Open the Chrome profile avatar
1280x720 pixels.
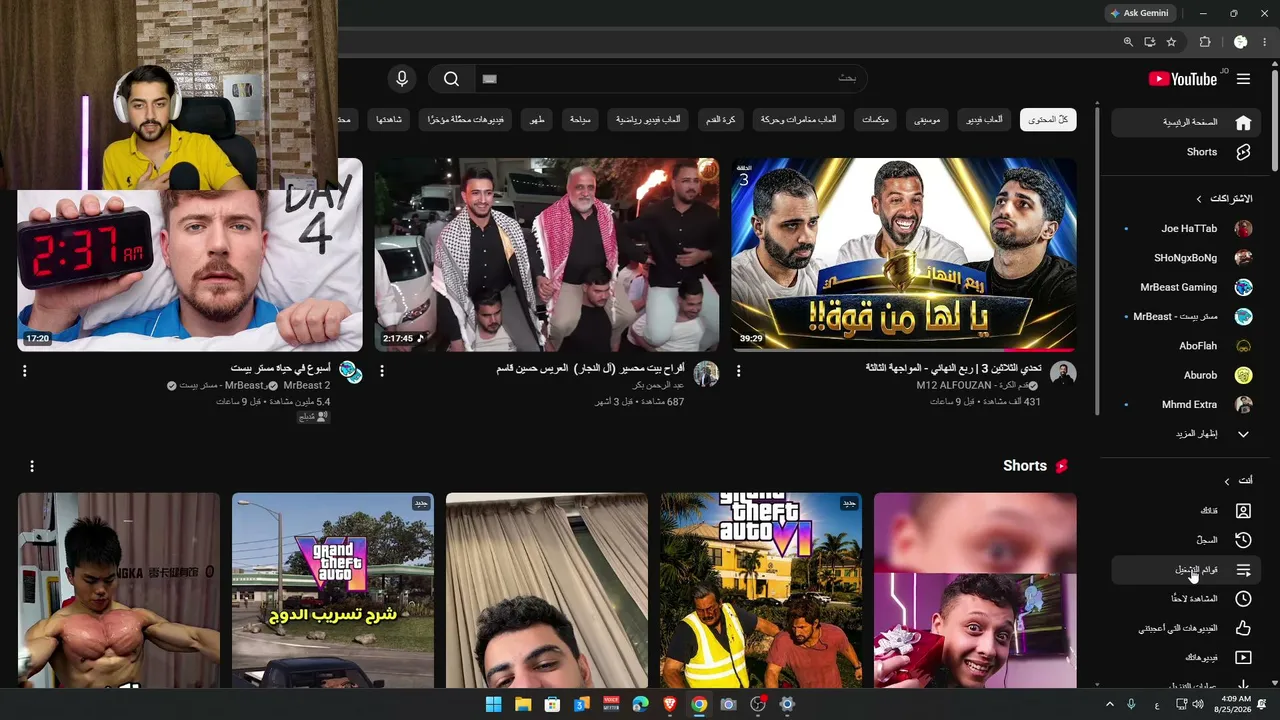1240,42
